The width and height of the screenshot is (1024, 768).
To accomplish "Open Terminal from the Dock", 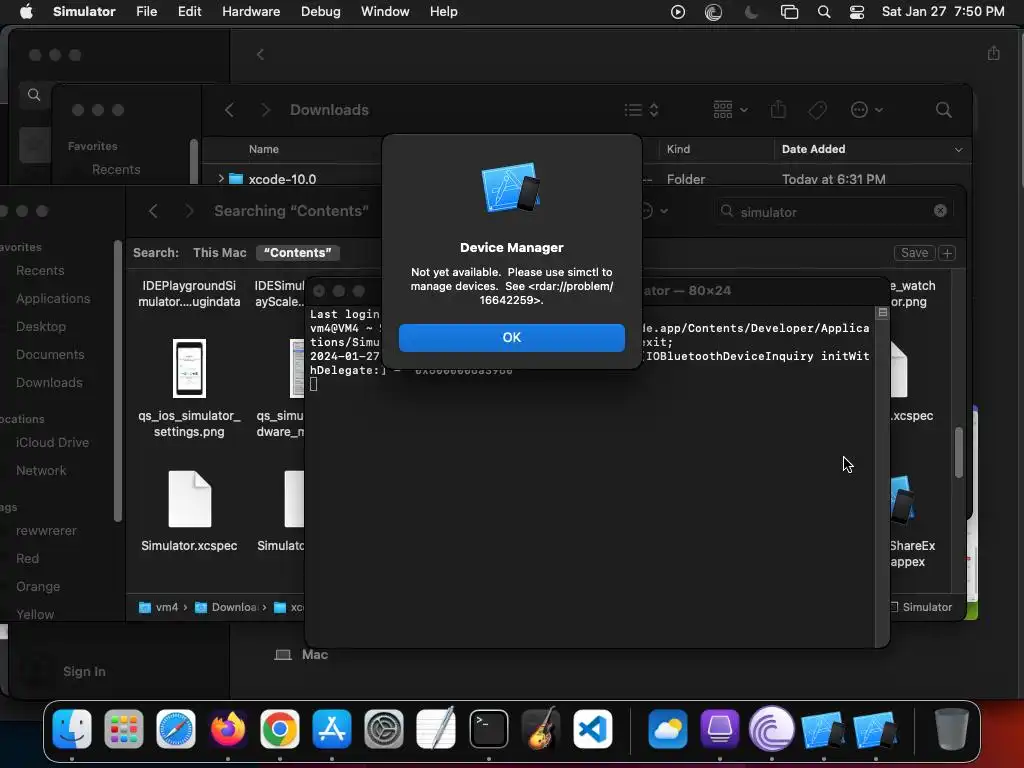I will 488,729.
